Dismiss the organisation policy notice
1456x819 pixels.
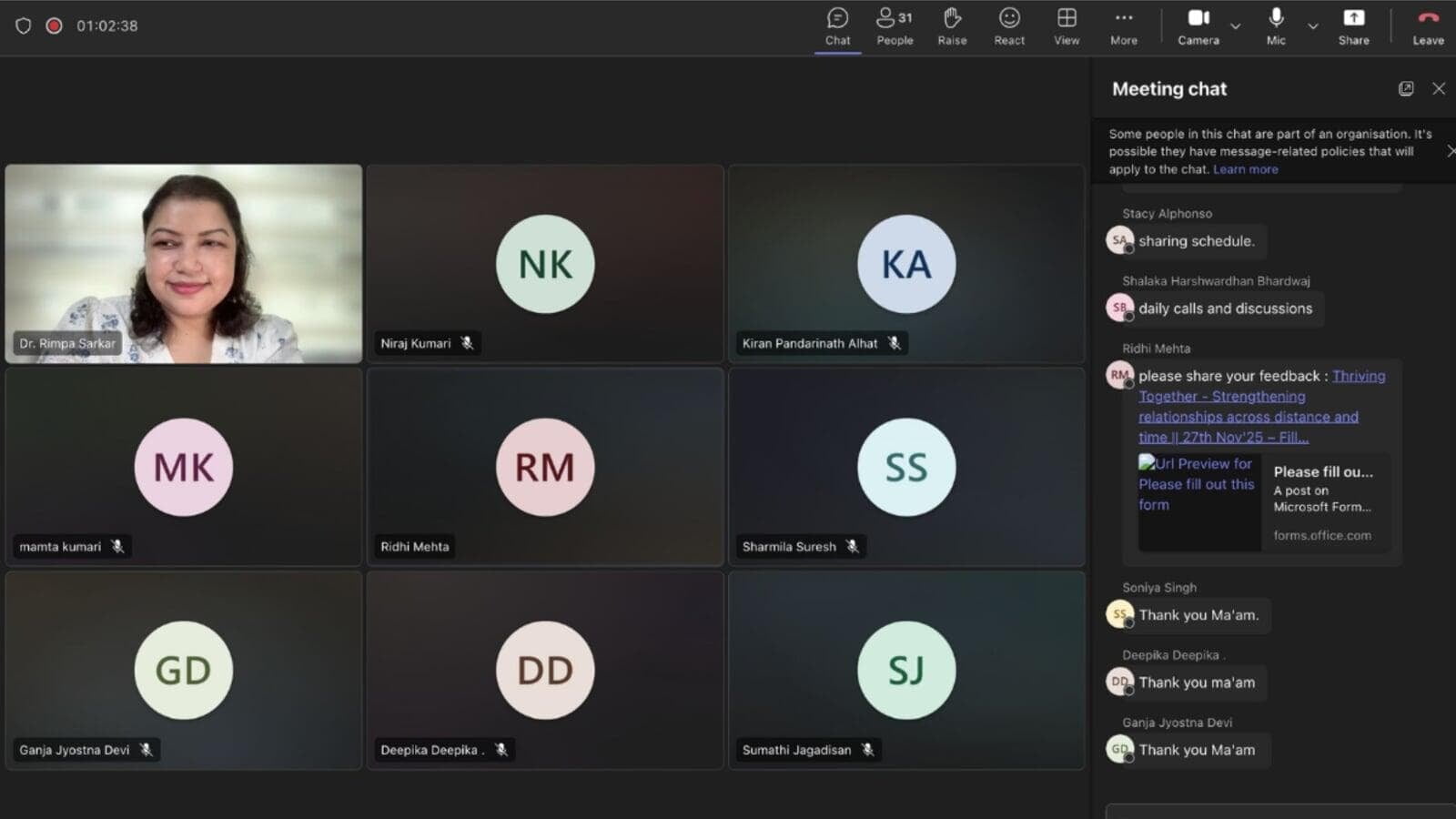coord(1450,151)
